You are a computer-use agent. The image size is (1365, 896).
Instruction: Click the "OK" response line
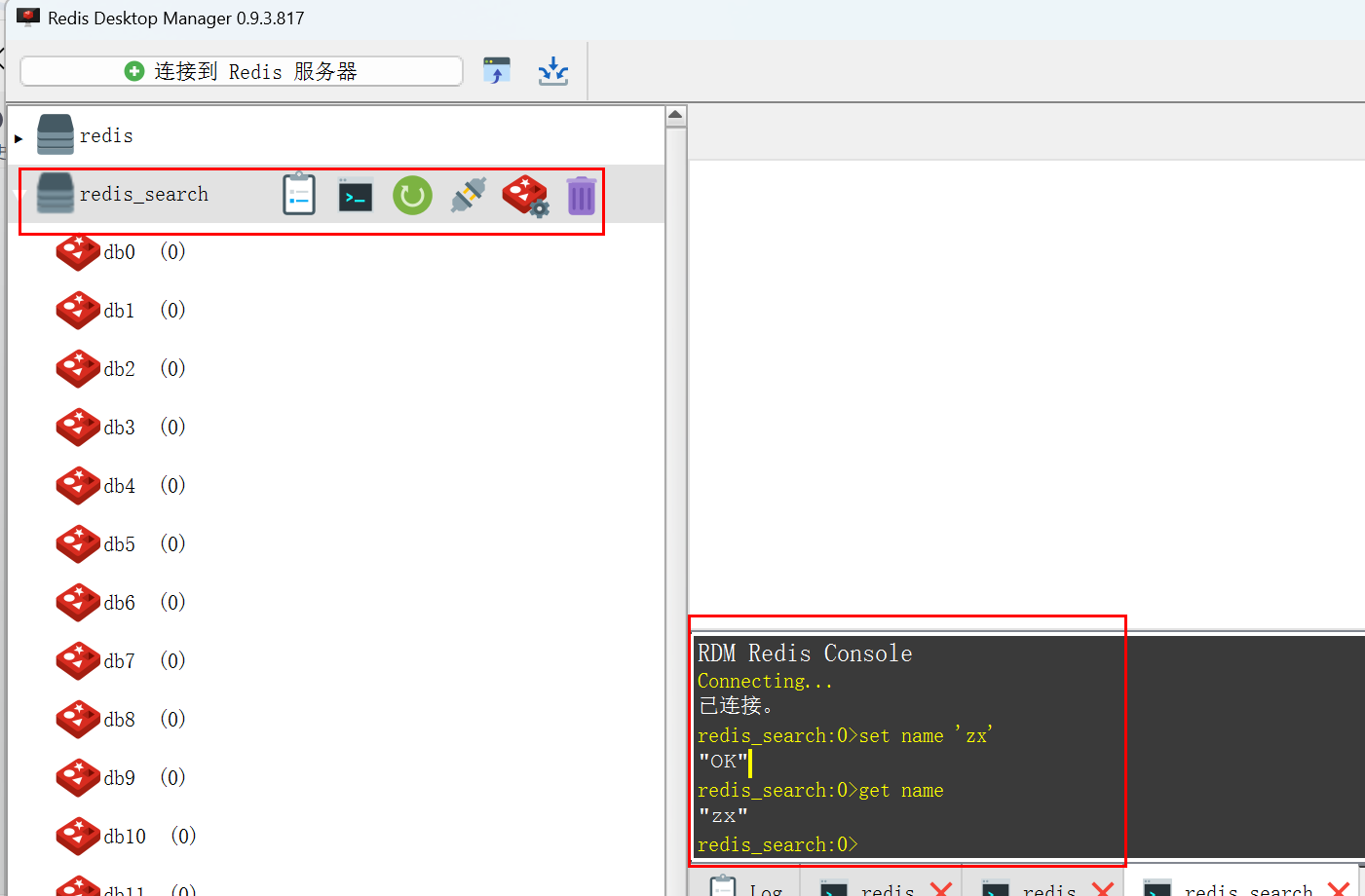click(x=723, y=762)
